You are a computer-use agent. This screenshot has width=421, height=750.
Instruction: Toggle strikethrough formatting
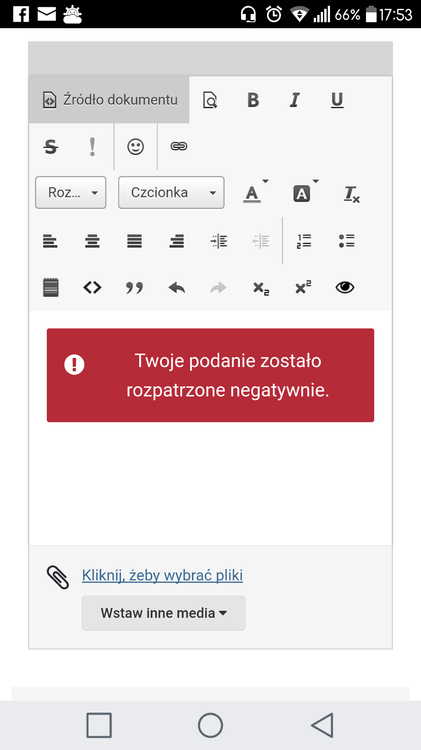coord(51,147)
